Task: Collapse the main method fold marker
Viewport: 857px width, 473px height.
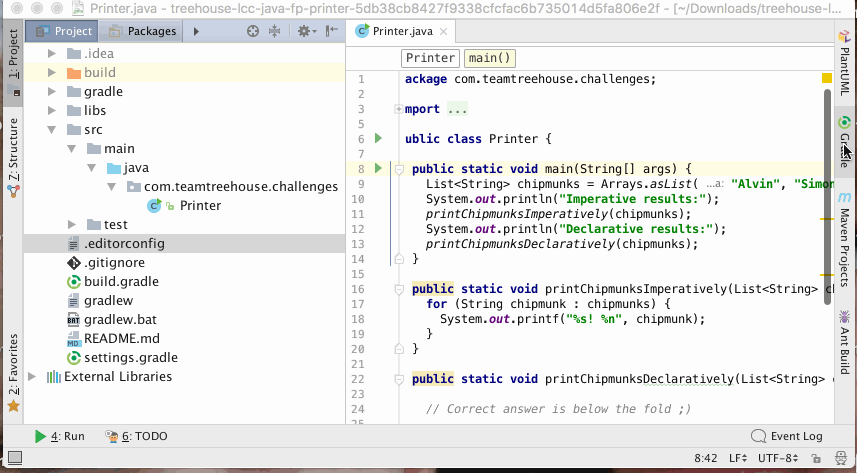Action: [x=398, y=169]
